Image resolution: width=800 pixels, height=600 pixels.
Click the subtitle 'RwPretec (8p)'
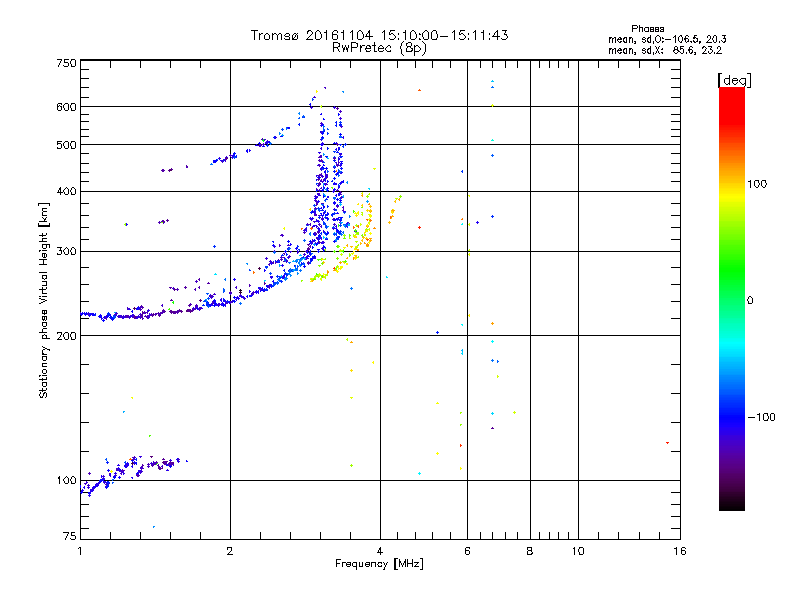379,48
